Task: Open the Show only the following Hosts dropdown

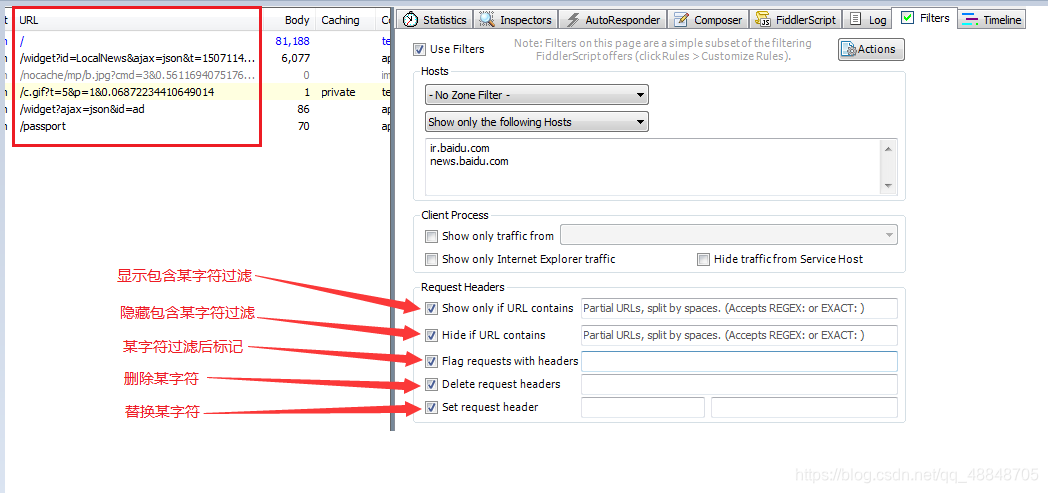Action: [x=537, y=122]
